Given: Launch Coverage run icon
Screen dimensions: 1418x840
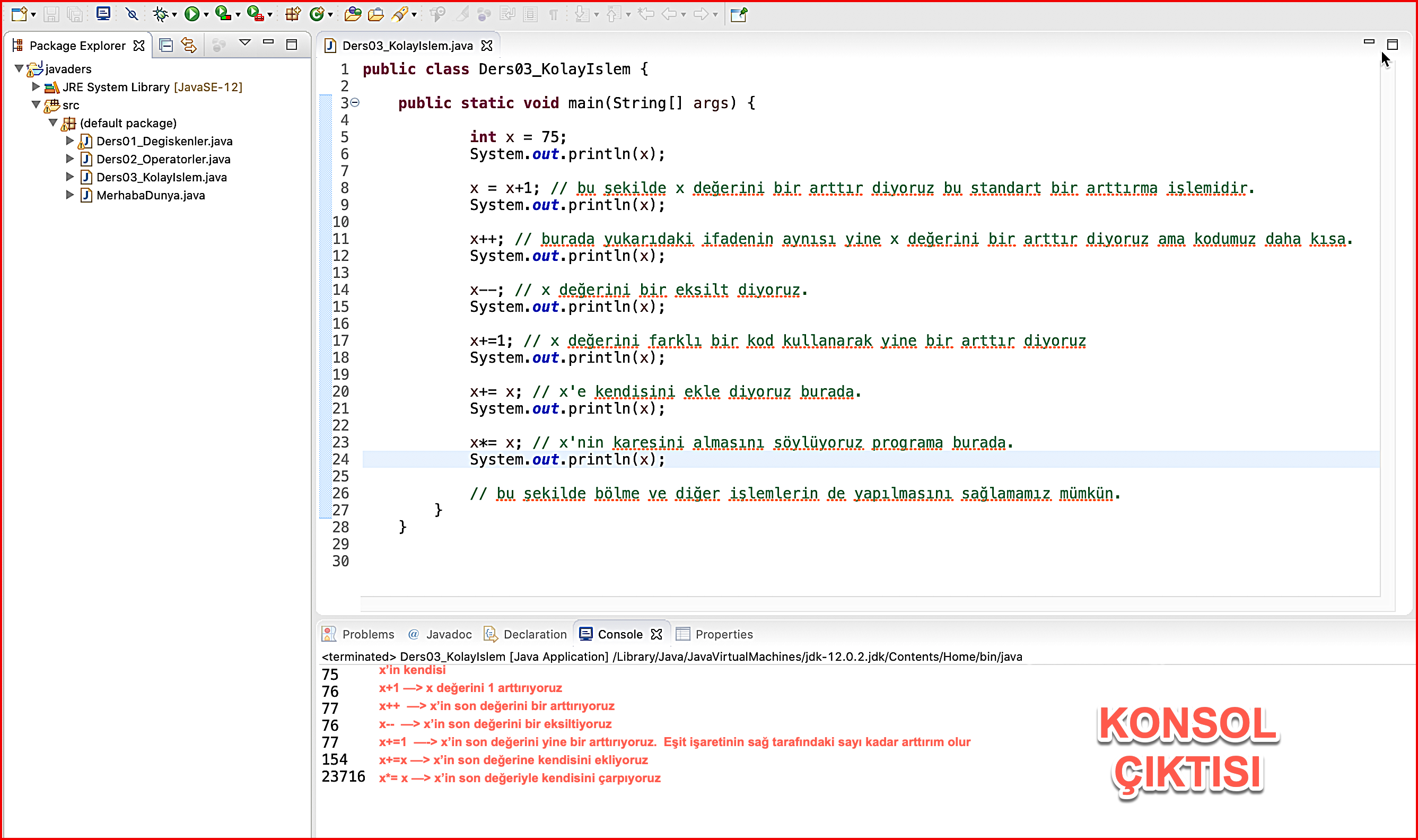Looking at the screenshot, I should point(223,14).
